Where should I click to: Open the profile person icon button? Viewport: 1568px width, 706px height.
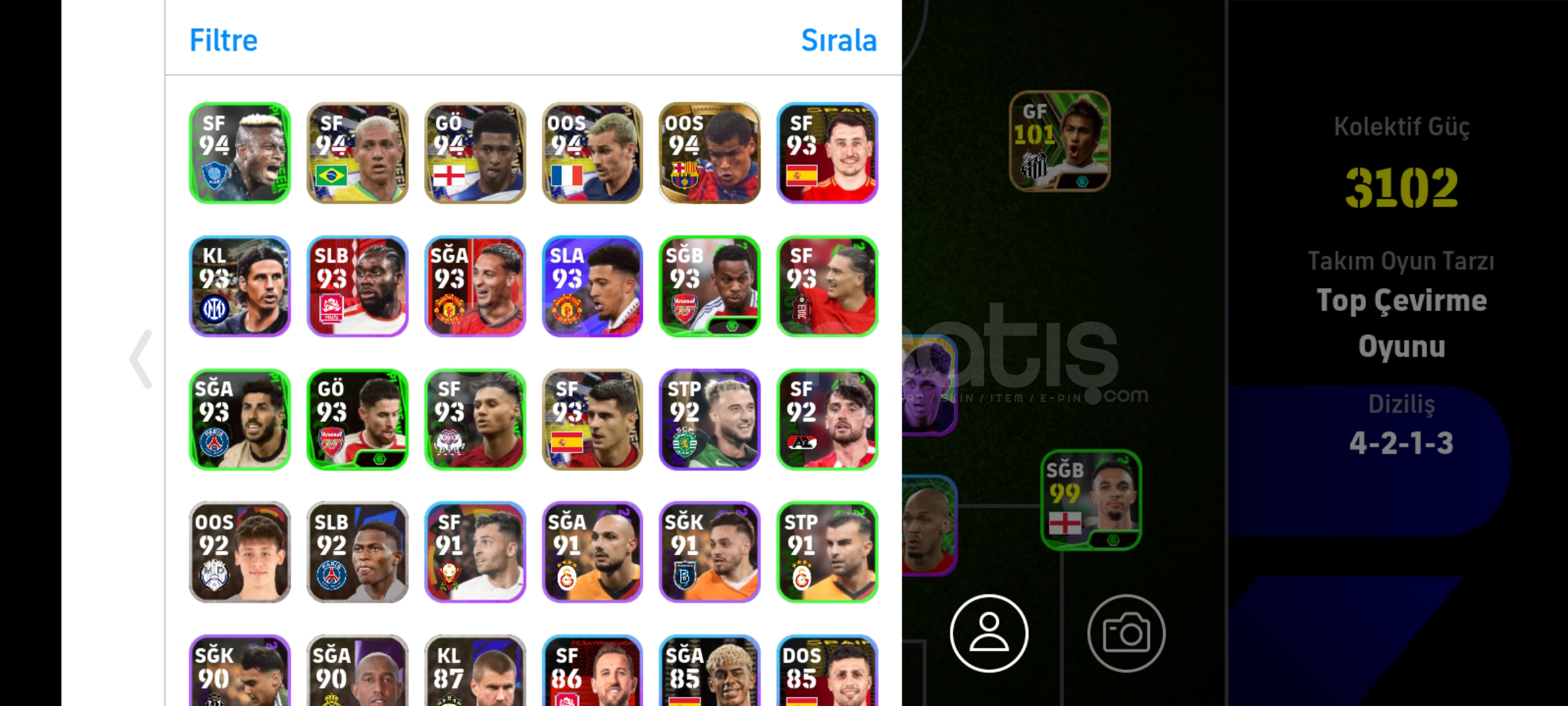coord(988,633)
